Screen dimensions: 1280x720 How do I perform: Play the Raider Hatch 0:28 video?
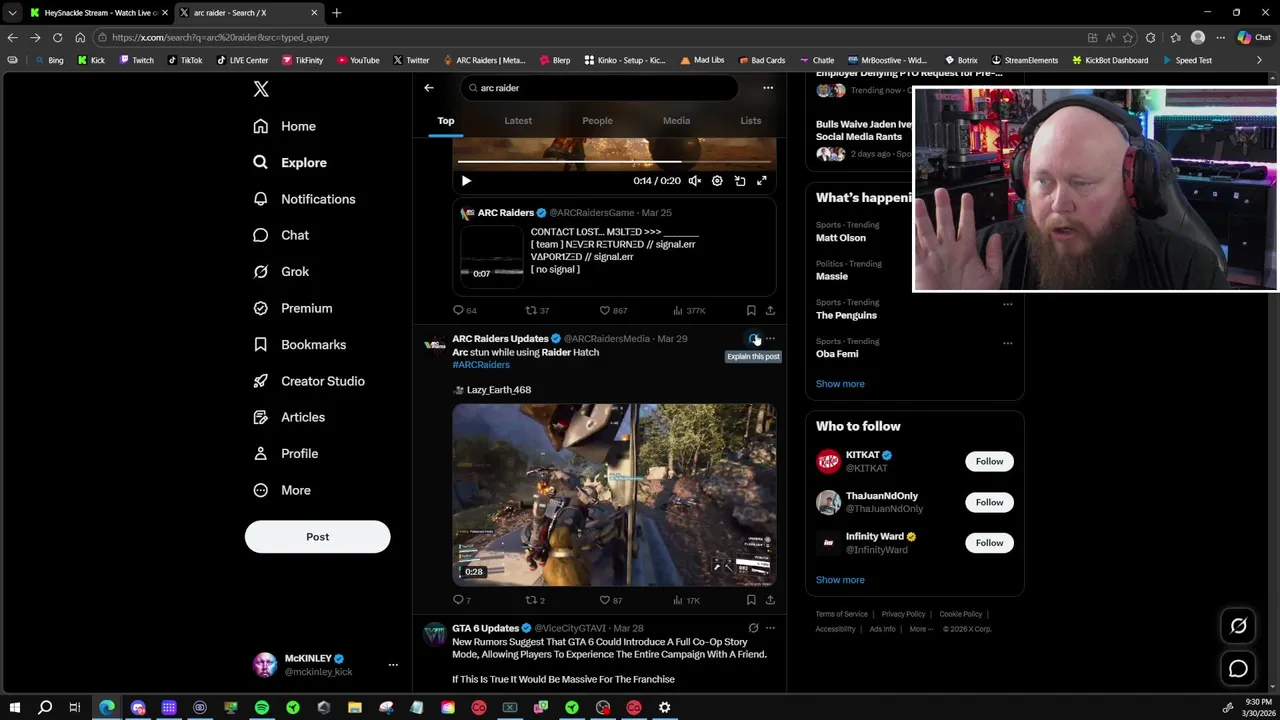tap(614, 495)
